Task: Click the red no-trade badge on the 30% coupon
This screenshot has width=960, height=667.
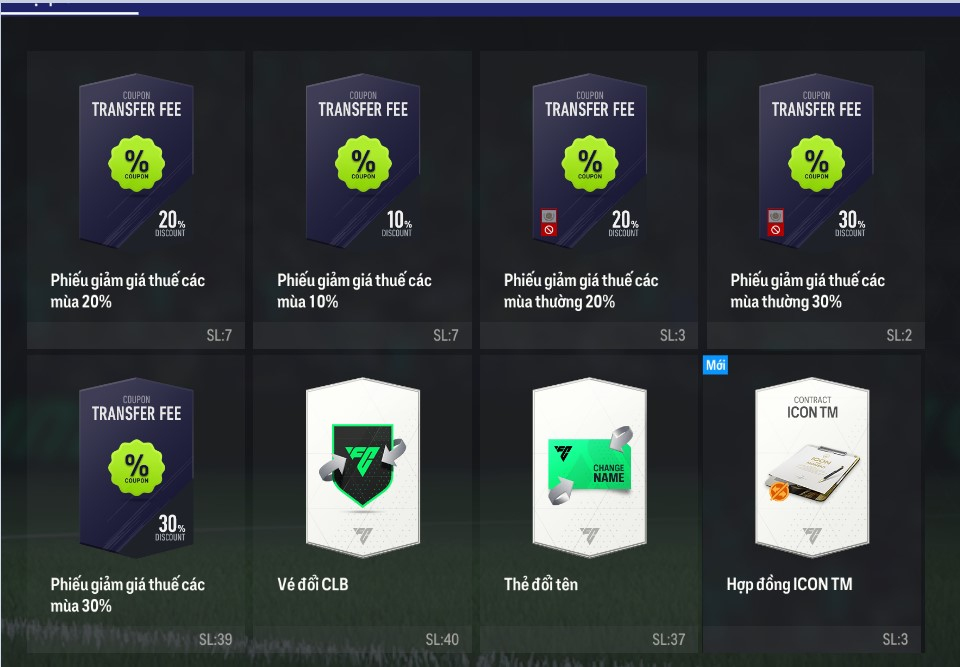Action: click(775, 230)
